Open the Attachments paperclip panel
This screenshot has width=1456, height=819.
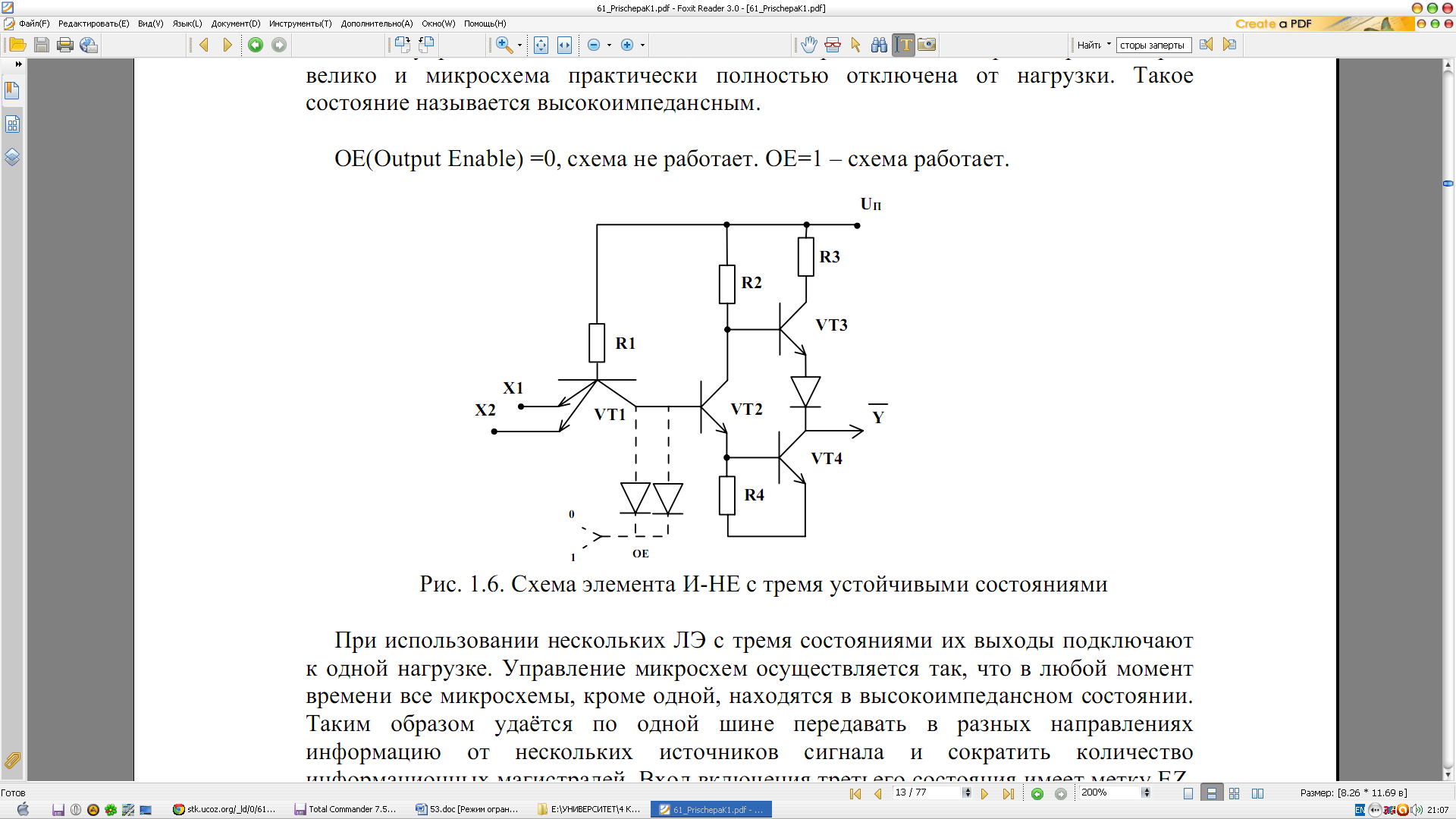(12, 760)
